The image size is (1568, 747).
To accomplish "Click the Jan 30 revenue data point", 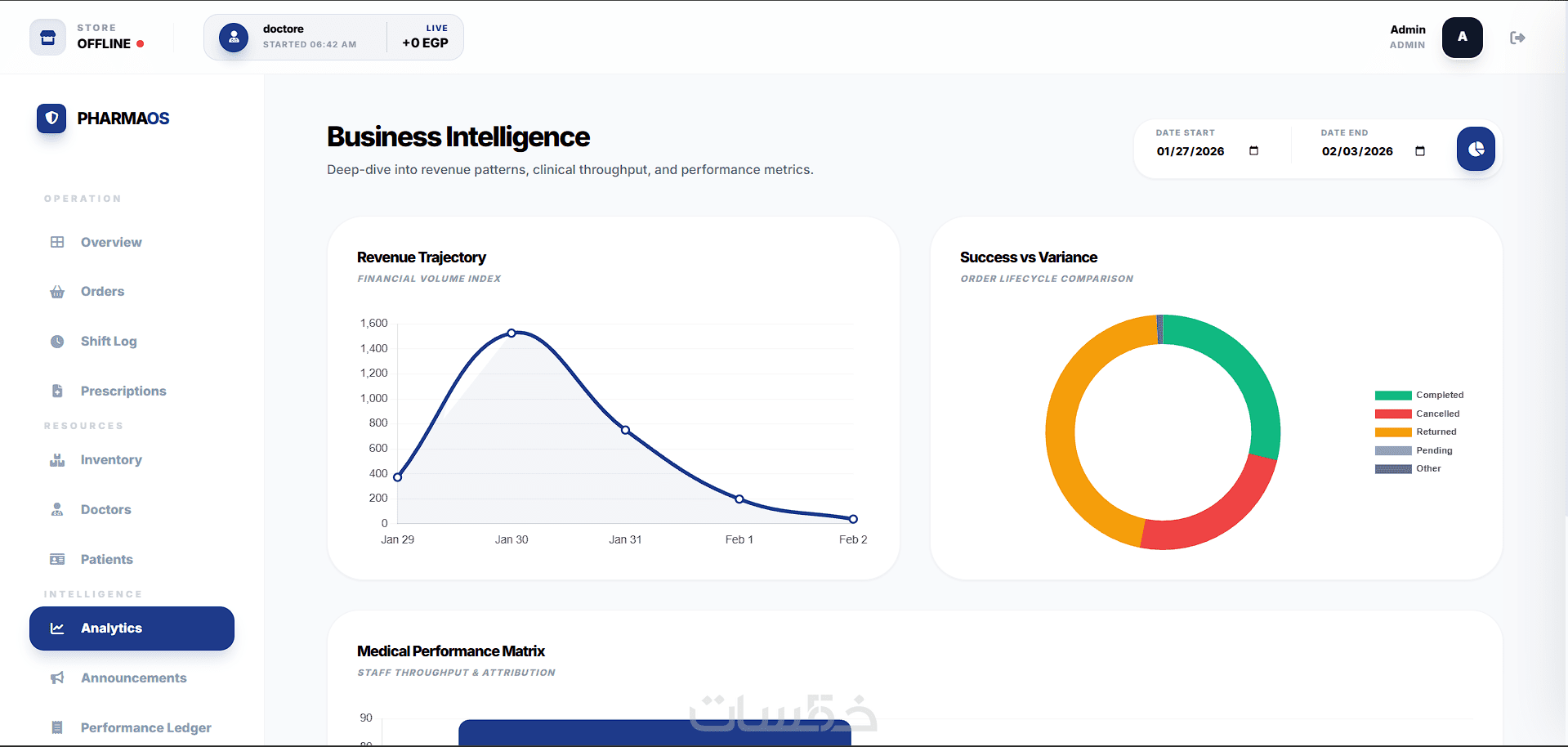I will pos(511,333).
